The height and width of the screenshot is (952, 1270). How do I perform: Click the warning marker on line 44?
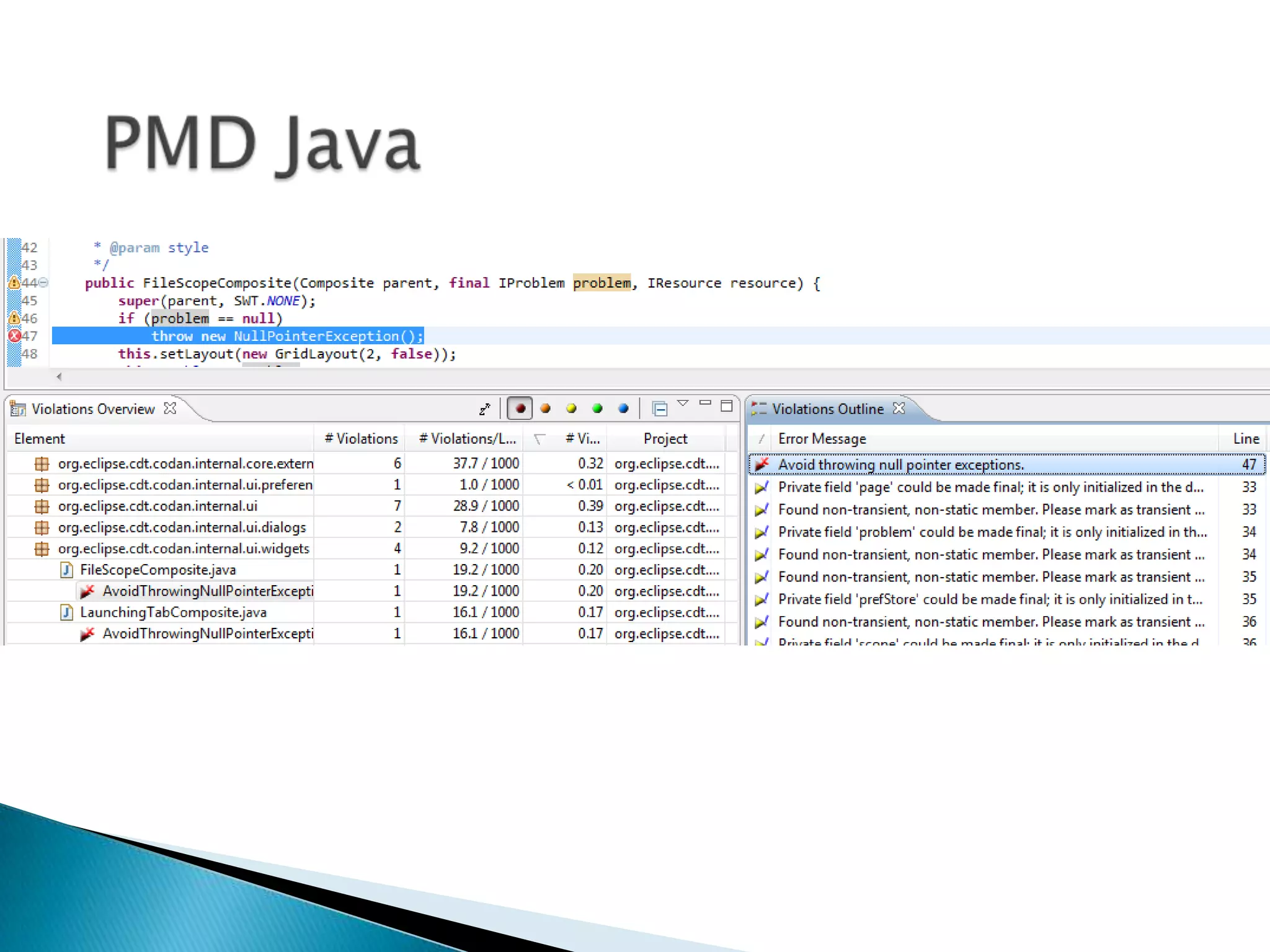click(x=14, y=283)
